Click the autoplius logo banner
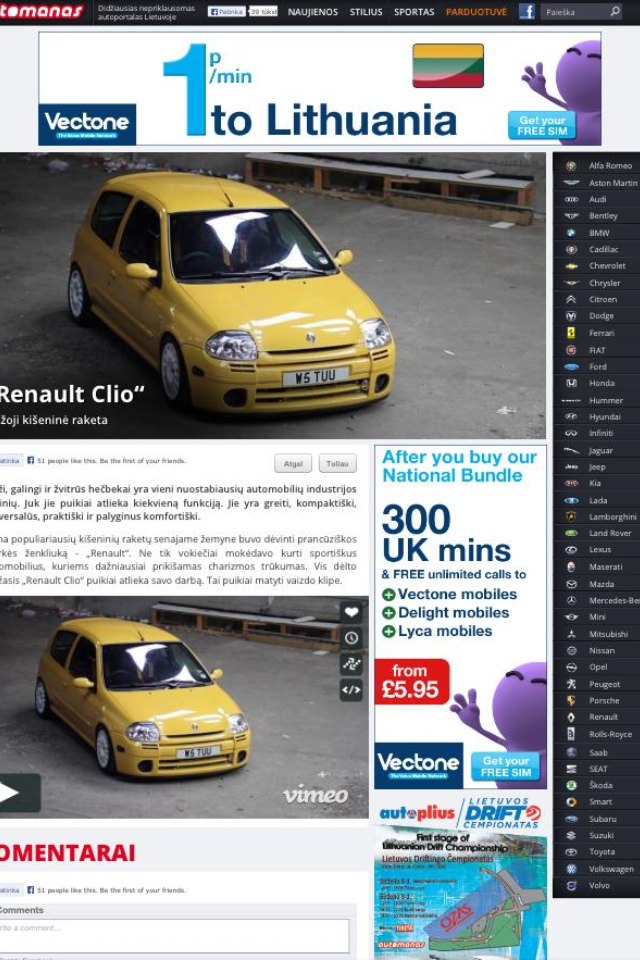 tap(416, 813)
